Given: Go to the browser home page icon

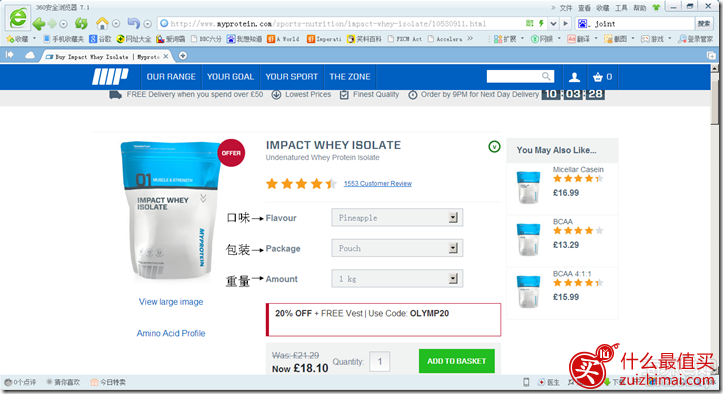Looking at the screenshot, I should click(102, 23).
